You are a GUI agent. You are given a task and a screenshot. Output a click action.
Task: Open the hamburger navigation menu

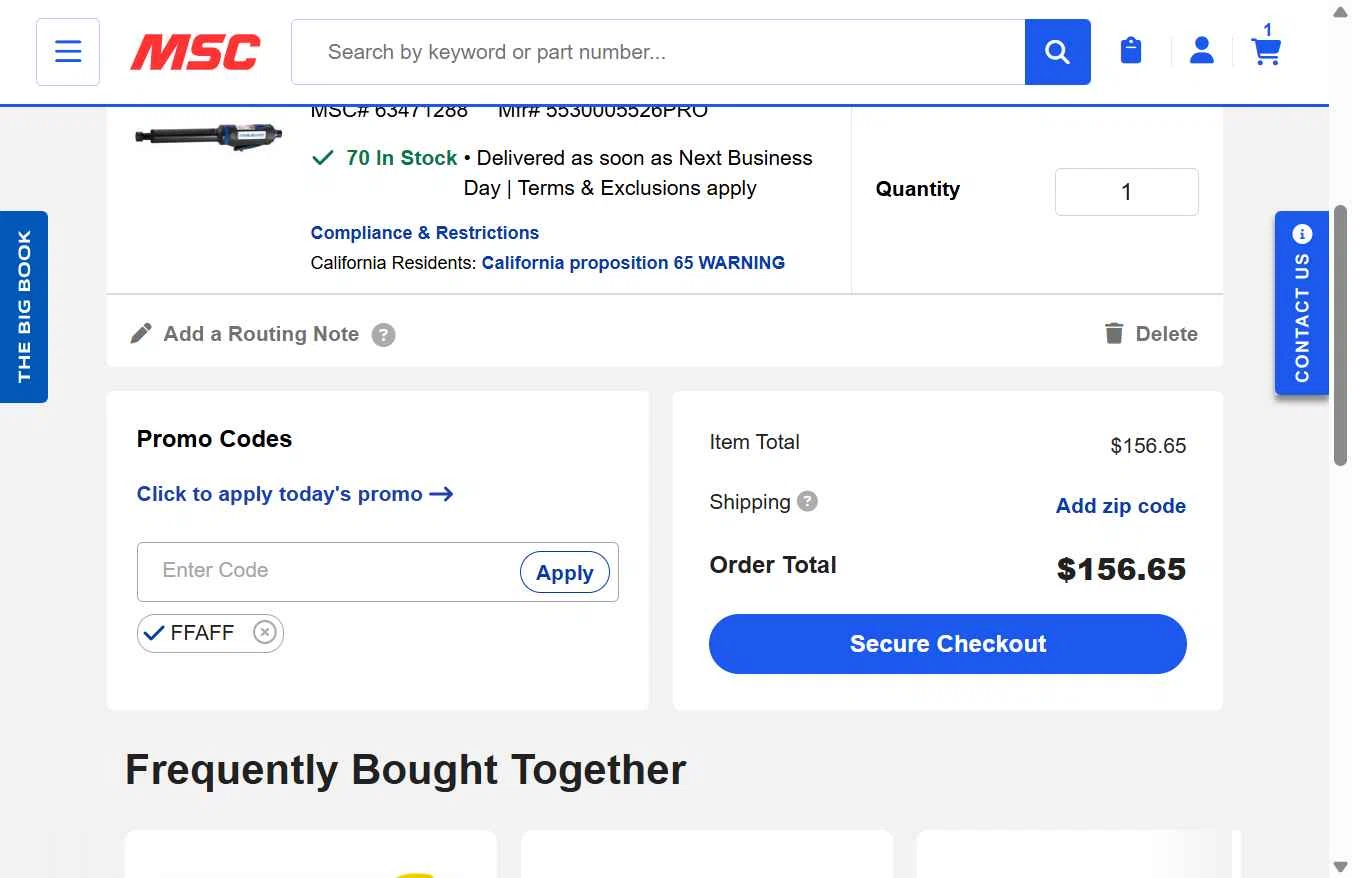pos(68,52)
